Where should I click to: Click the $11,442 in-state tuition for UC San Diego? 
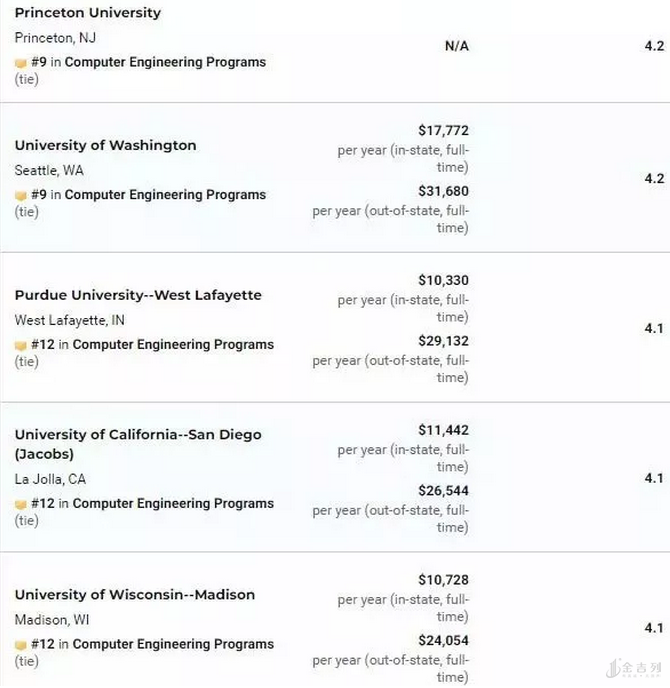(x=443, y=430)
